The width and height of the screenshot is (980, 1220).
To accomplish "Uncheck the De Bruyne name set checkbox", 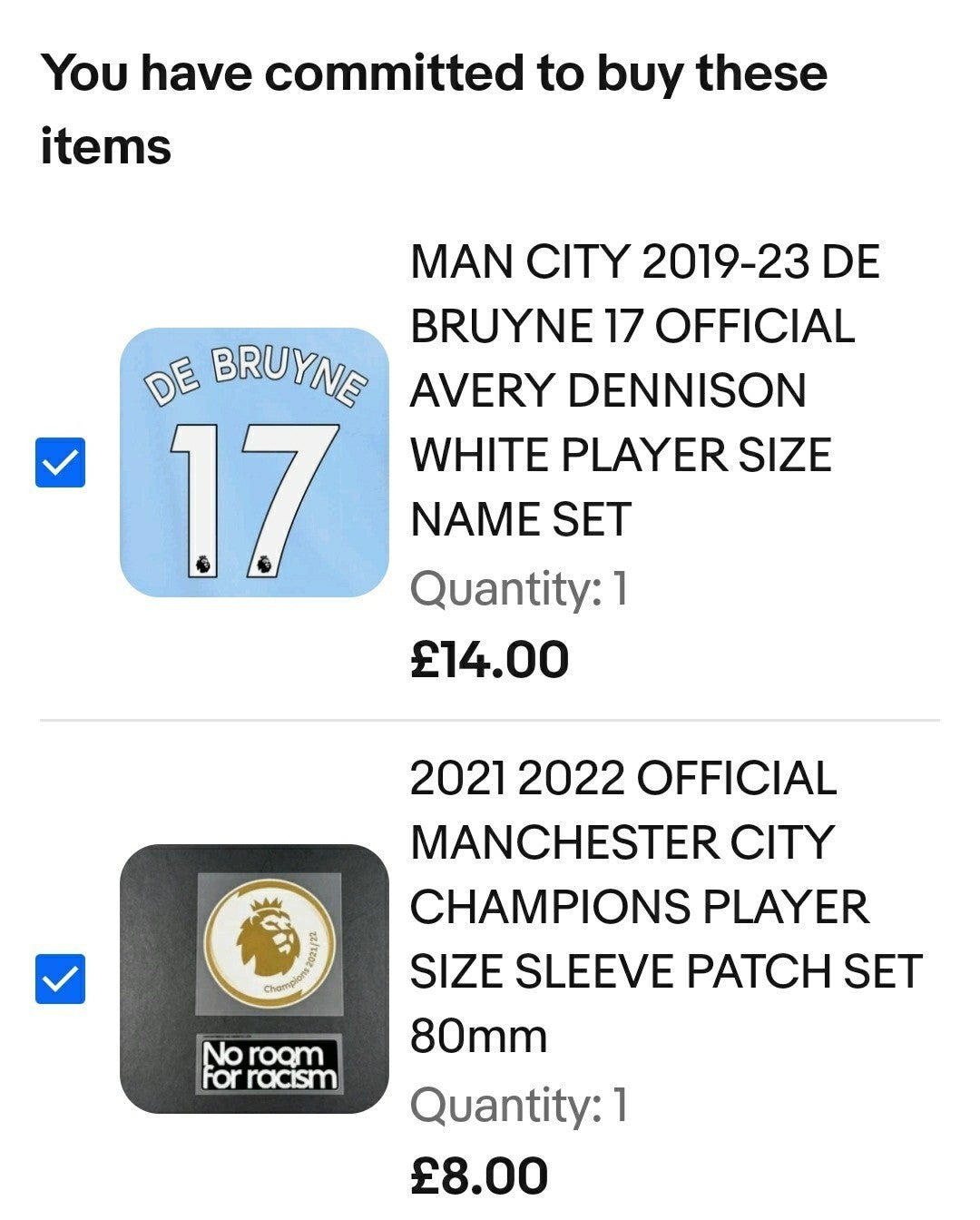I will coord(60,462).
